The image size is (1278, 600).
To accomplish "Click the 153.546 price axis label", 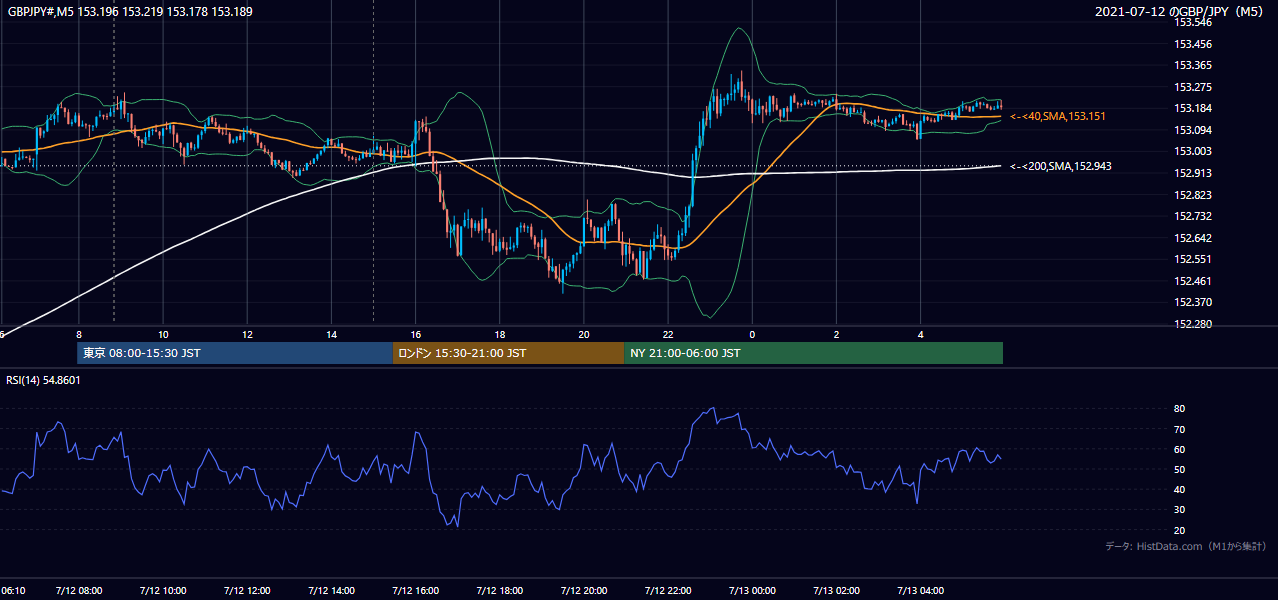I will (x=1193, y=22).
